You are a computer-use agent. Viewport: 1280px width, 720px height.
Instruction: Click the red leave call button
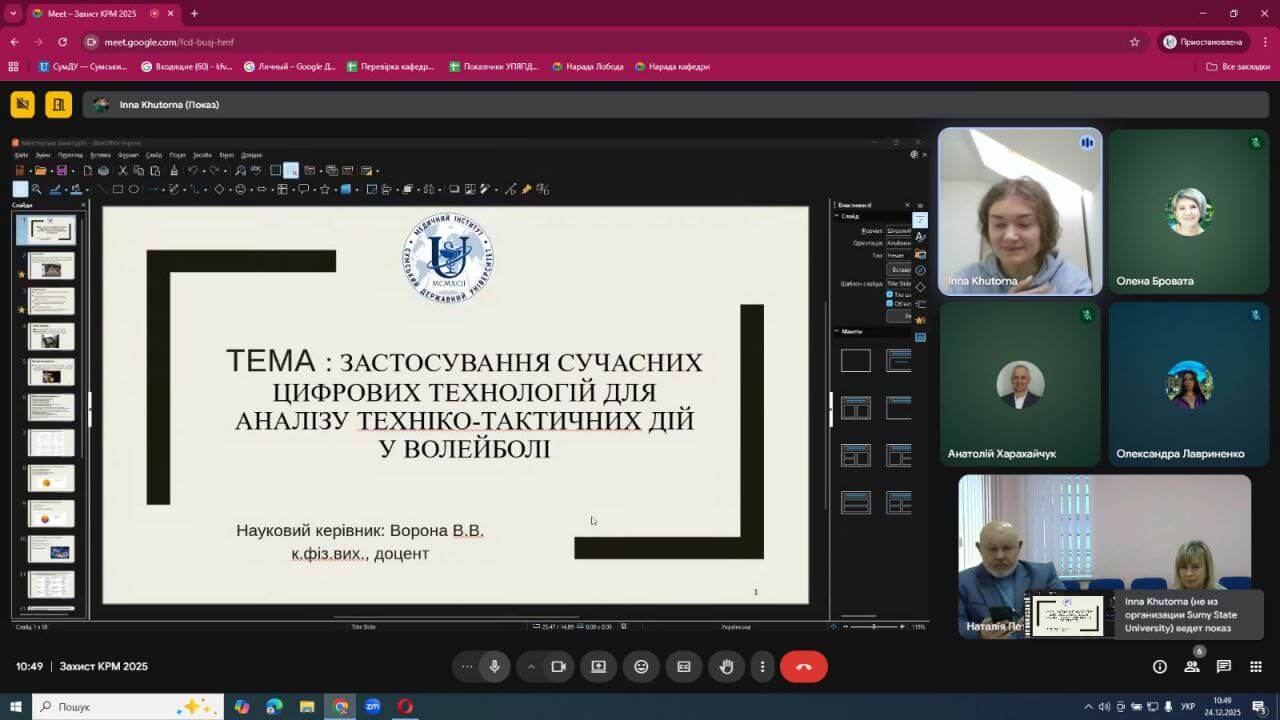[803, 667]
